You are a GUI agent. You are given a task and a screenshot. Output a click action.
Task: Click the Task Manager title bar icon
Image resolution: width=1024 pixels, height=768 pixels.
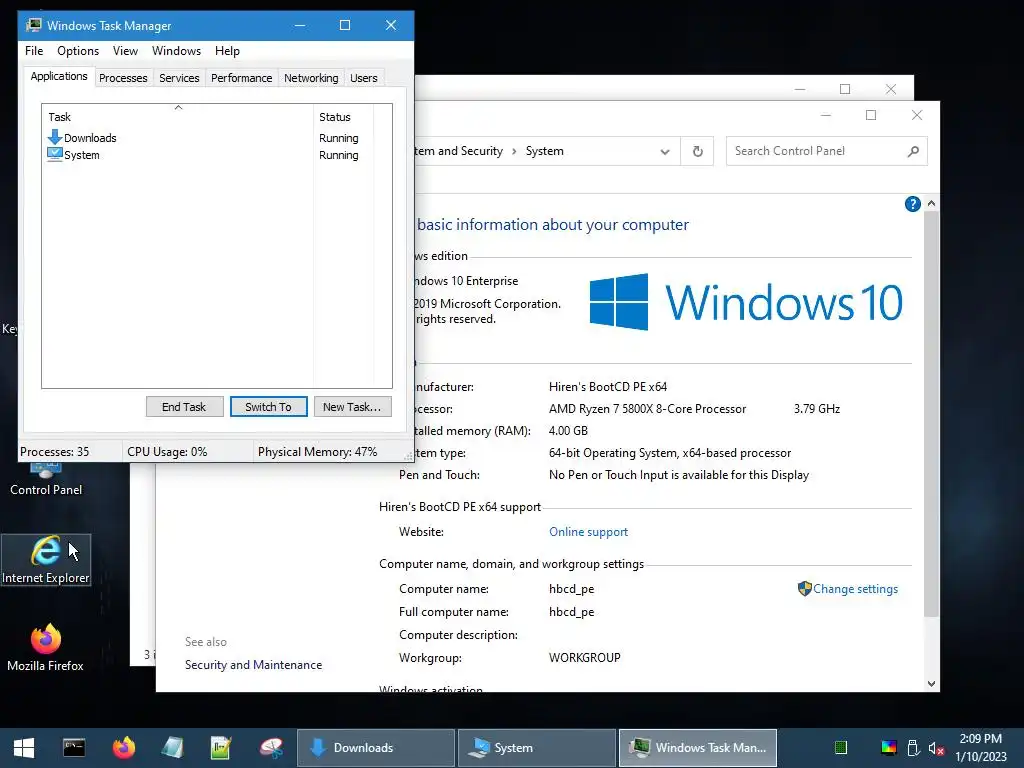pyautogui.click(x=33, y=25)
